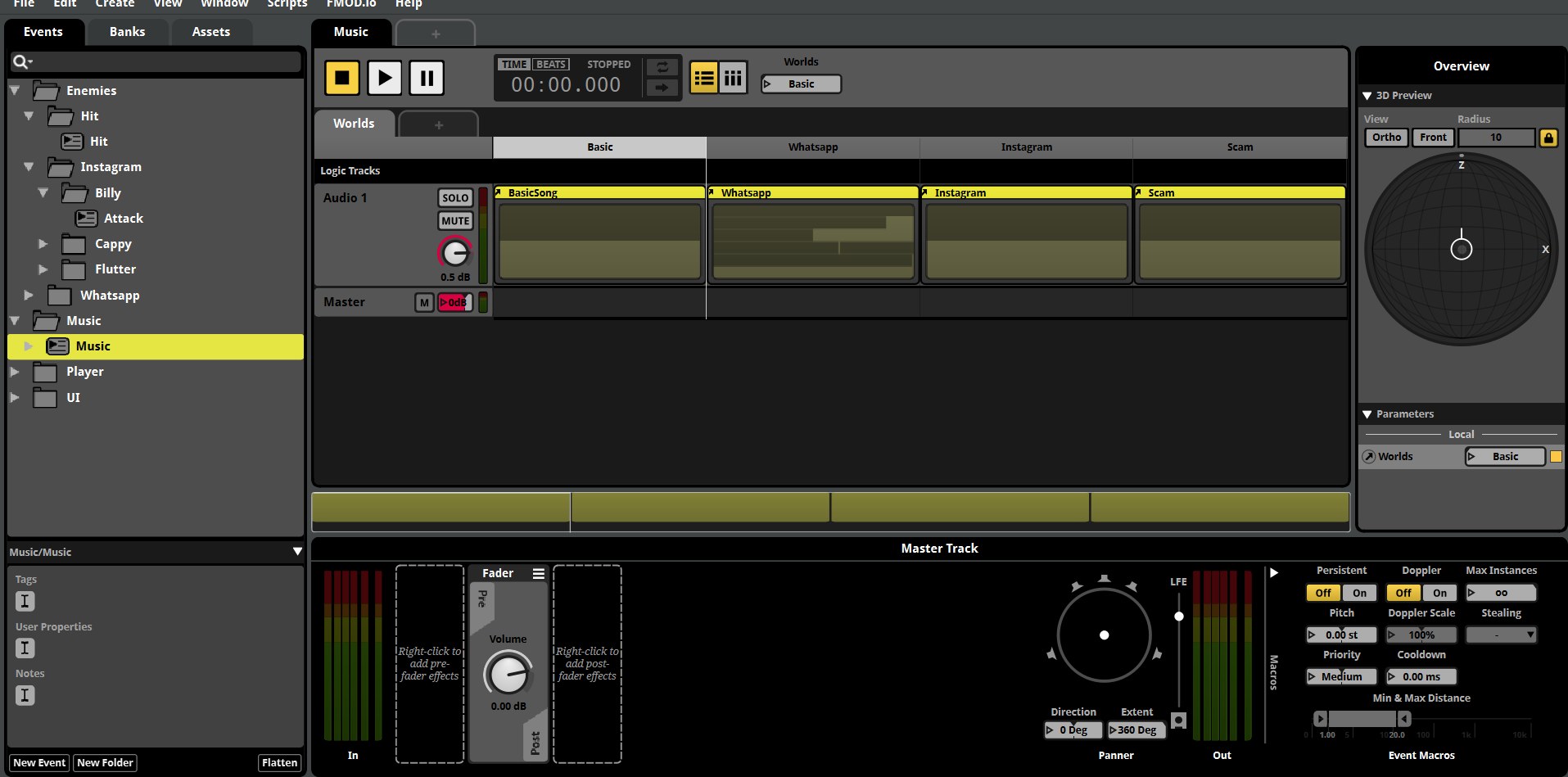
Task: Click the Notes edit icon
Action: (25, 696)
